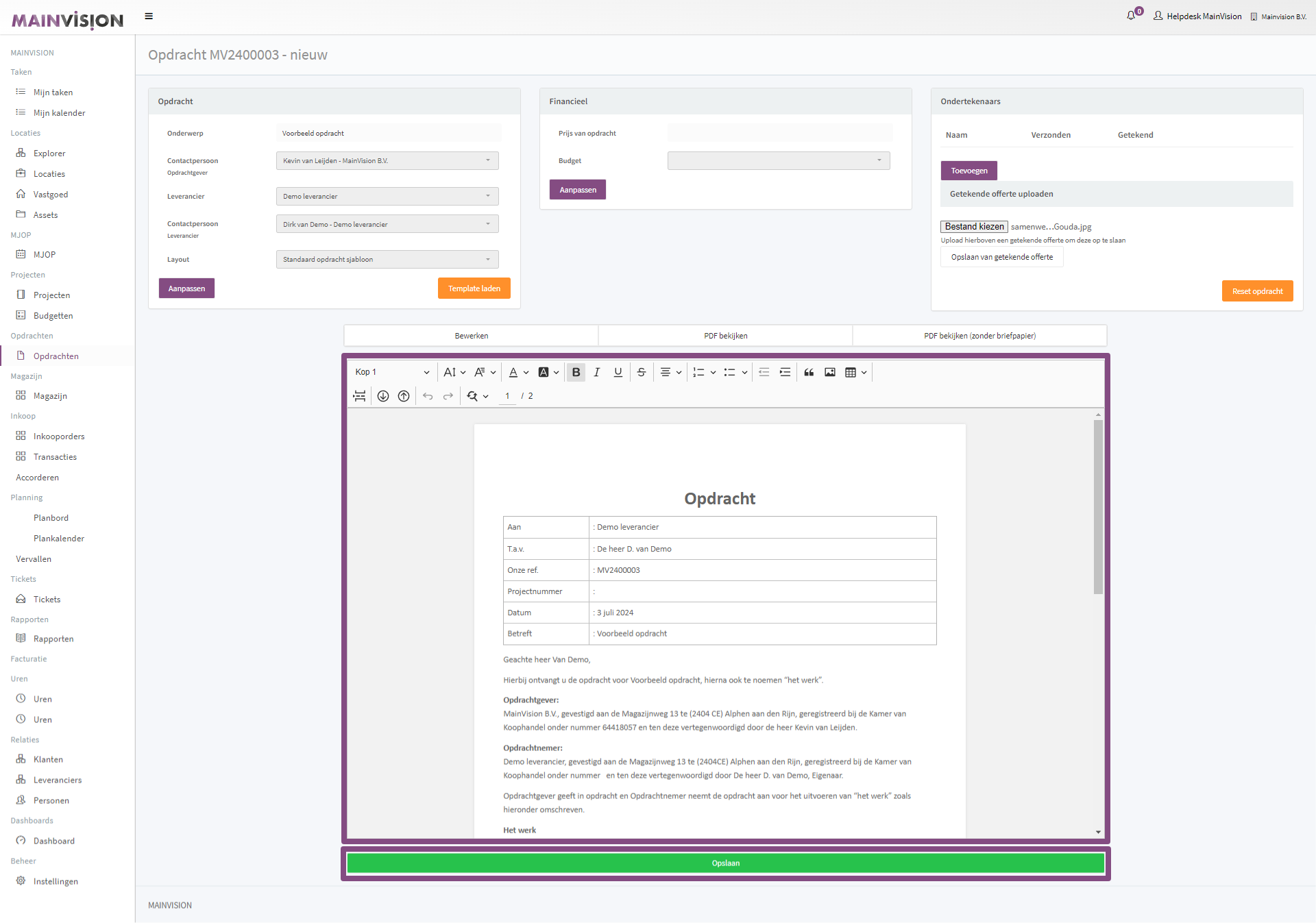Toggle italic formatting in editor
The height and width of the screenshot is (923, 1316).
click(597, 372)
